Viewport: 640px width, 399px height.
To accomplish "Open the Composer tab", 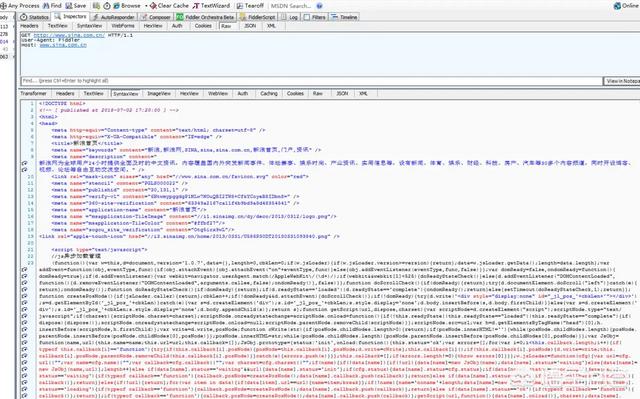I will pyautogui.click(x=156, y=17).
